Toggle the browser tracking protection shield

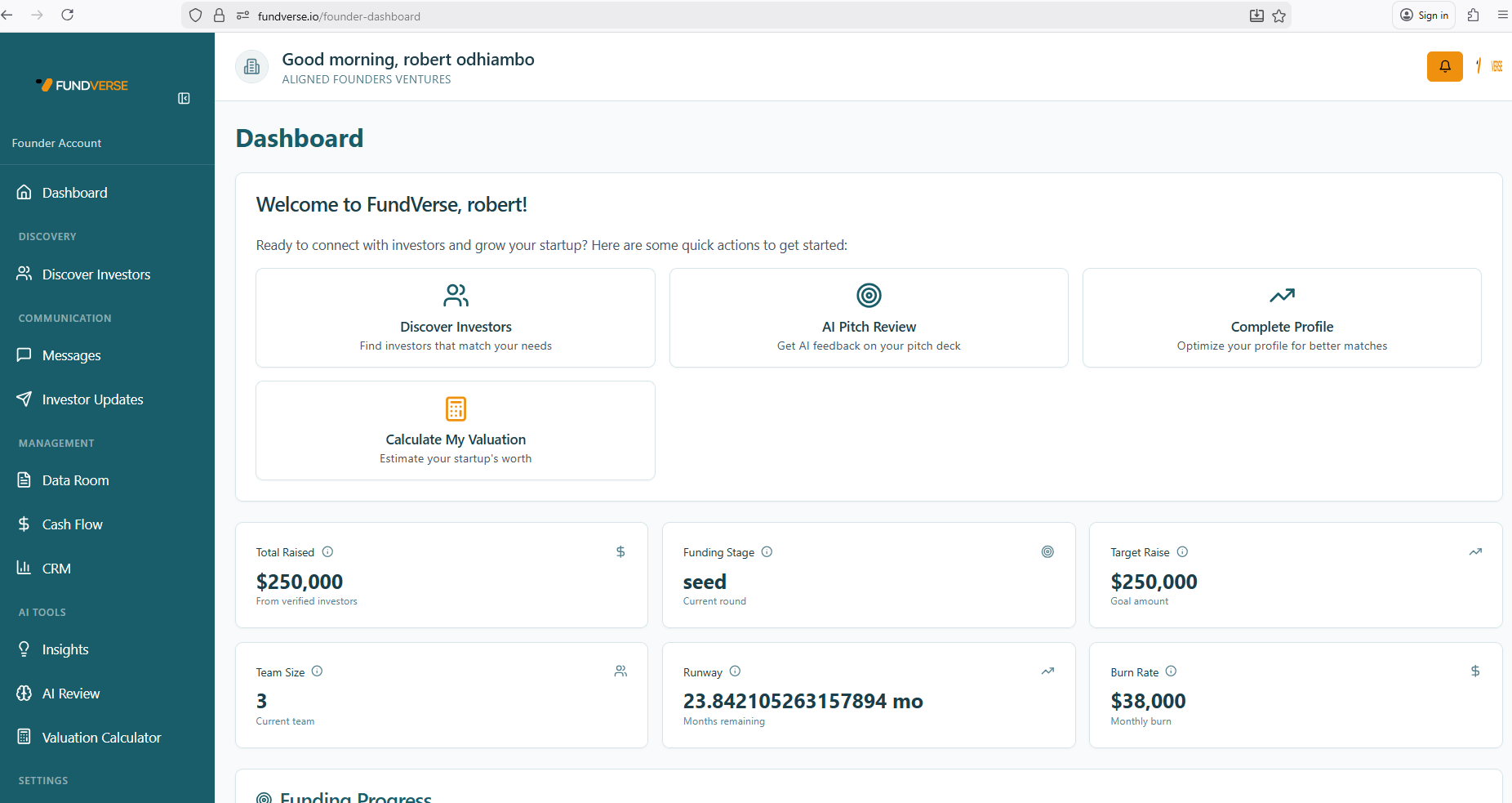[x=195, y=16]
